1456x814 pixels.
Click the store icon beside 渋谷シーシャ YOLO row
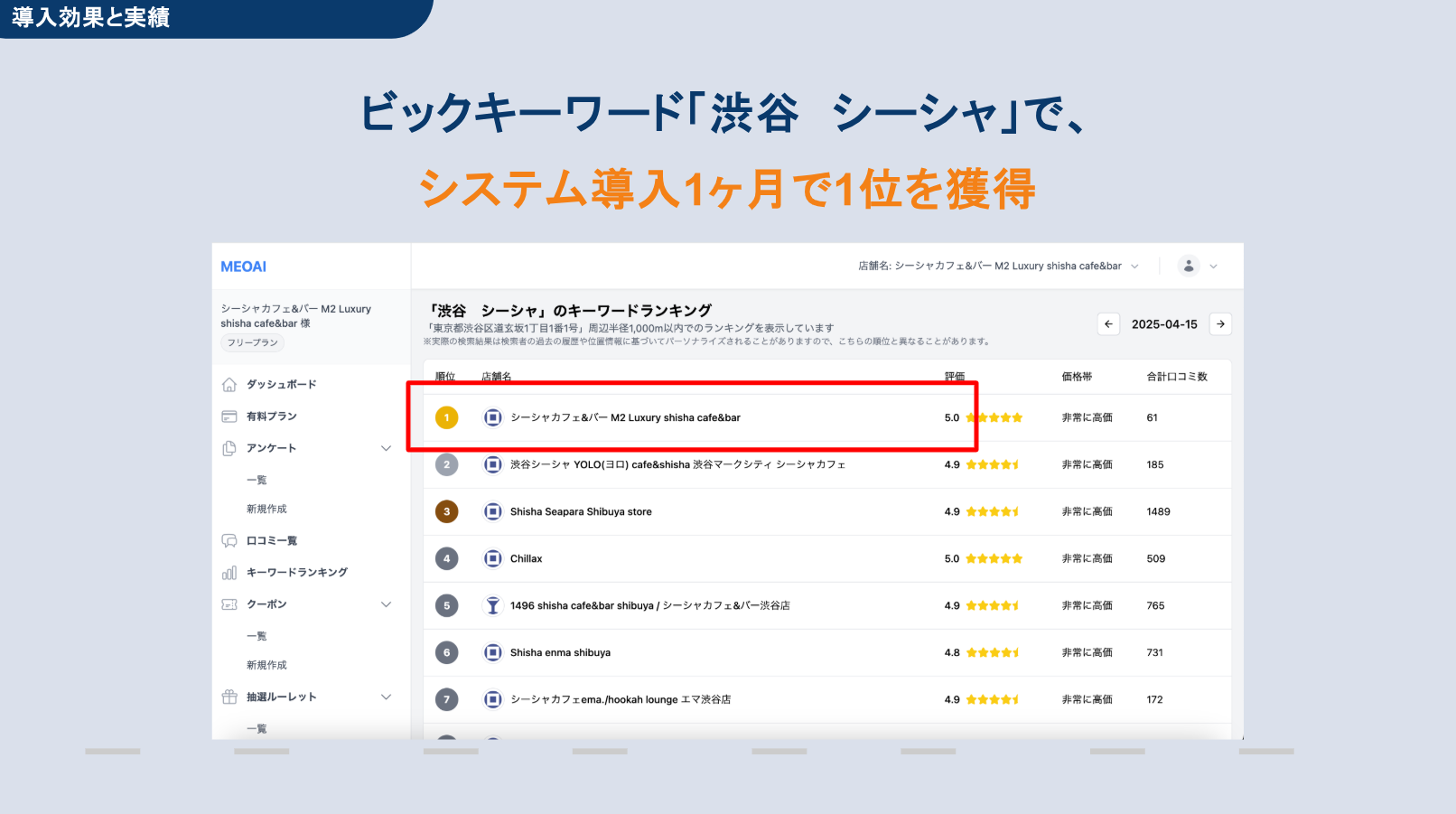(492, 464)
